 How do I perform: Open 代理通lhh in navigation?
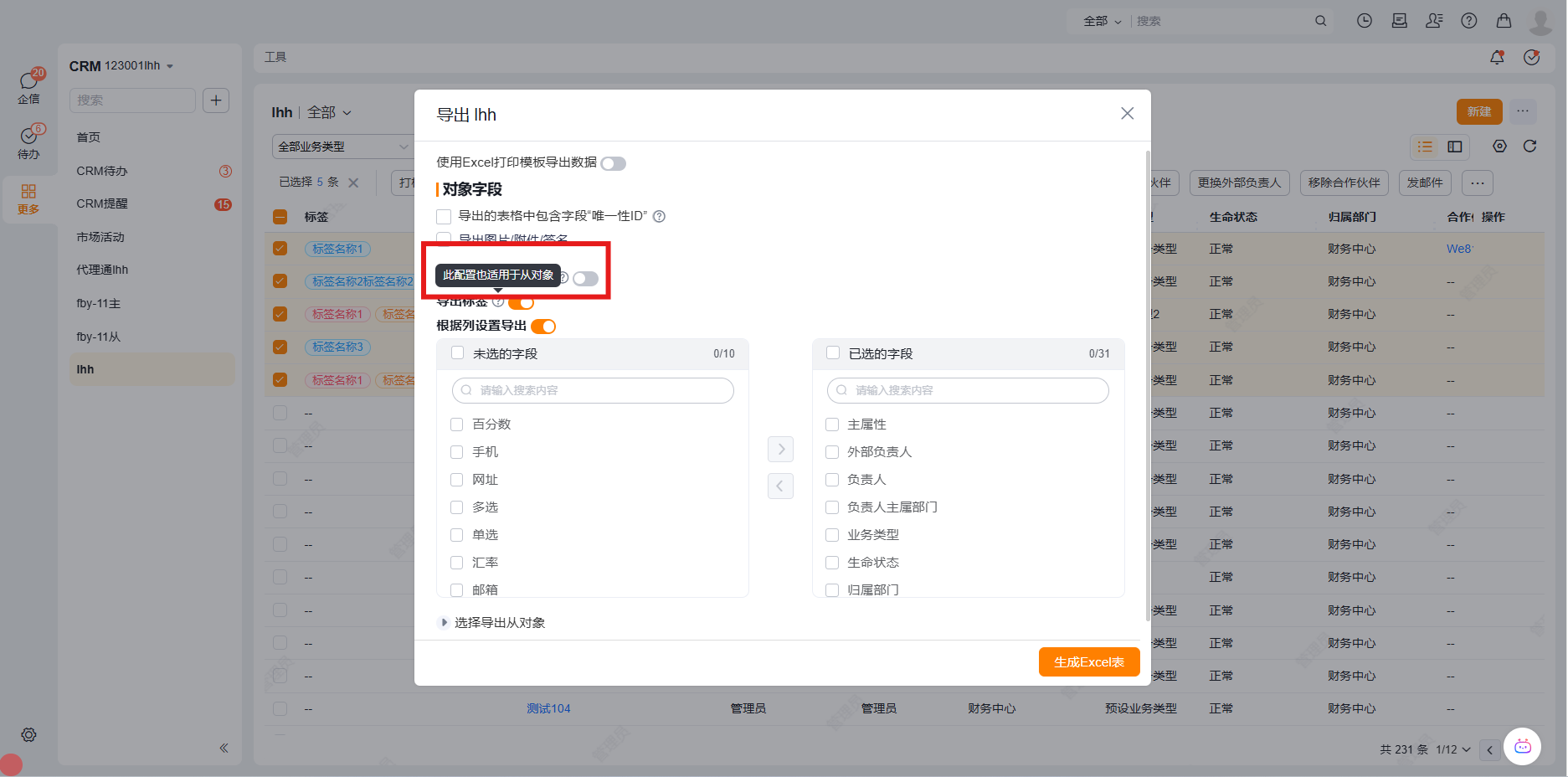coord(102,270)
